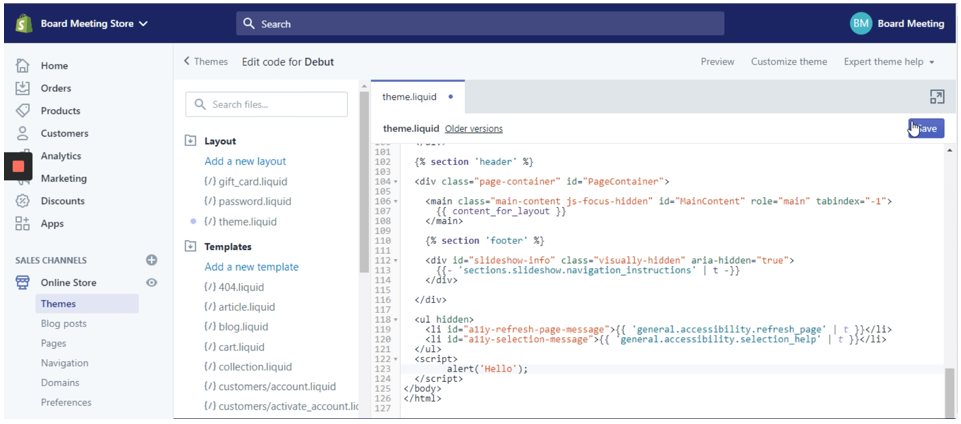The height and width of the screenshot is (424, 961).
Task: Open the Discounts badge icon
Action: pyautogui.click(x=23, y=201)
